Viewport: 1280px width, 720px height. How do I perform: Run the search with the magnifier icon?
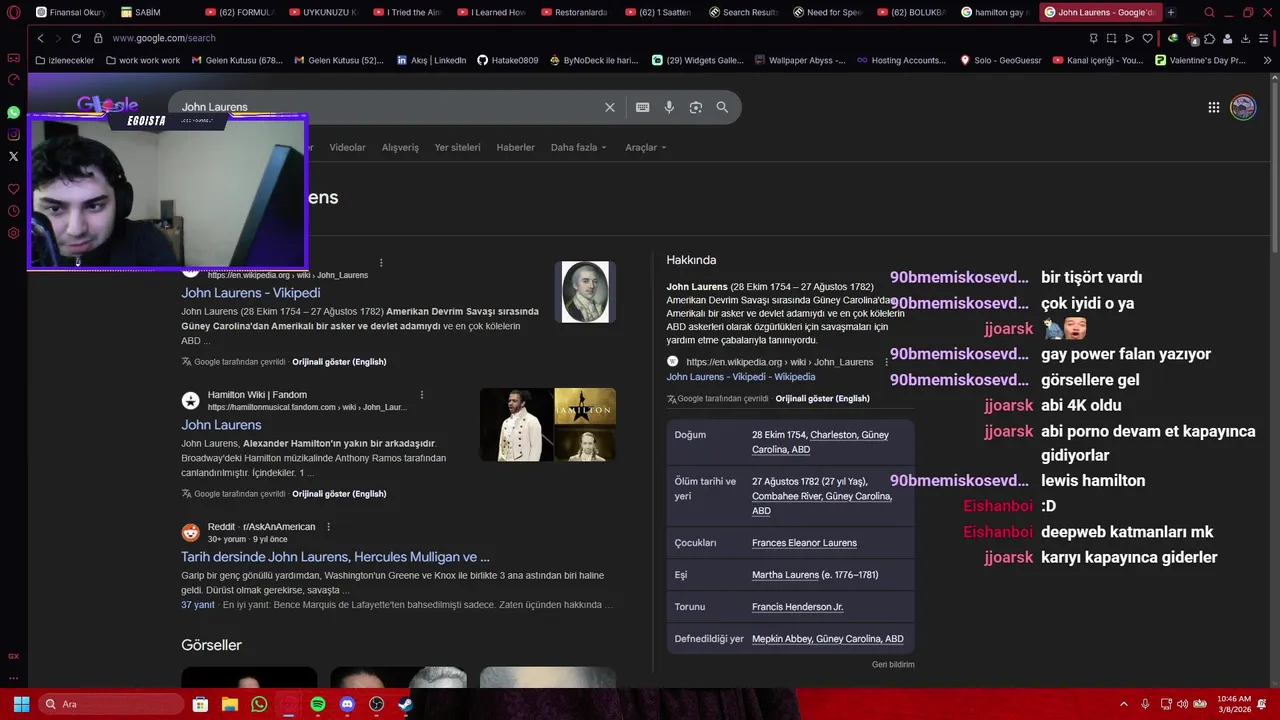(x=722, y=107)
